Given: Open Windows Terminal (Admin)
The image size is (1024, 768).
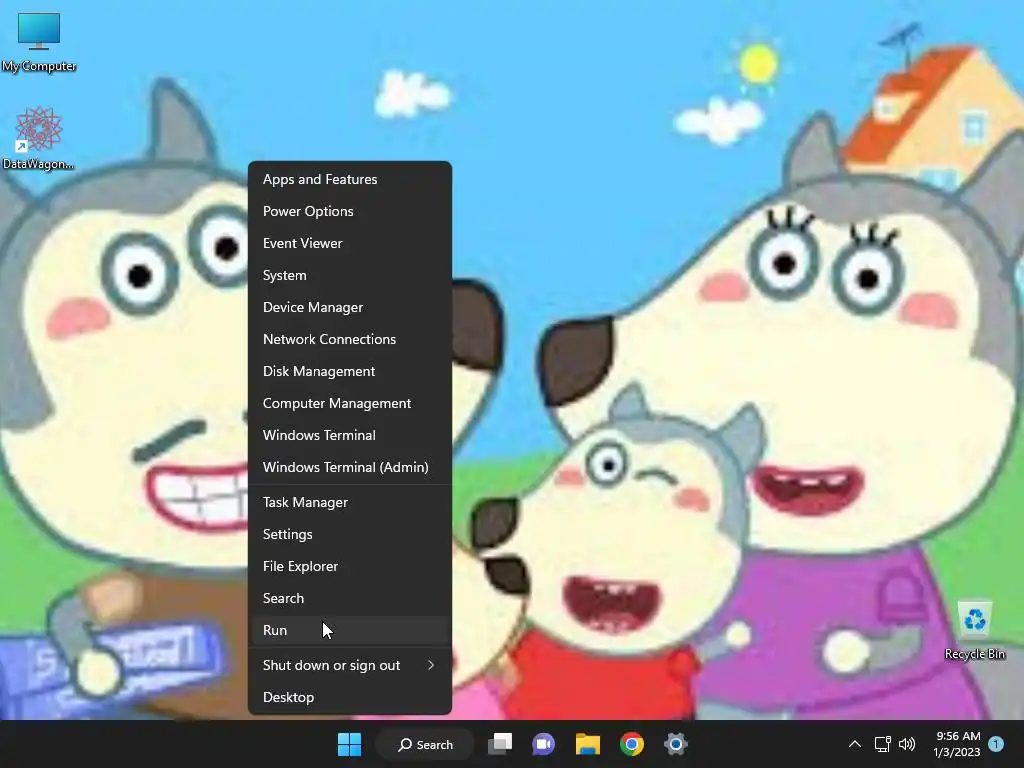Looking at the screenshot, I should 350,467.
